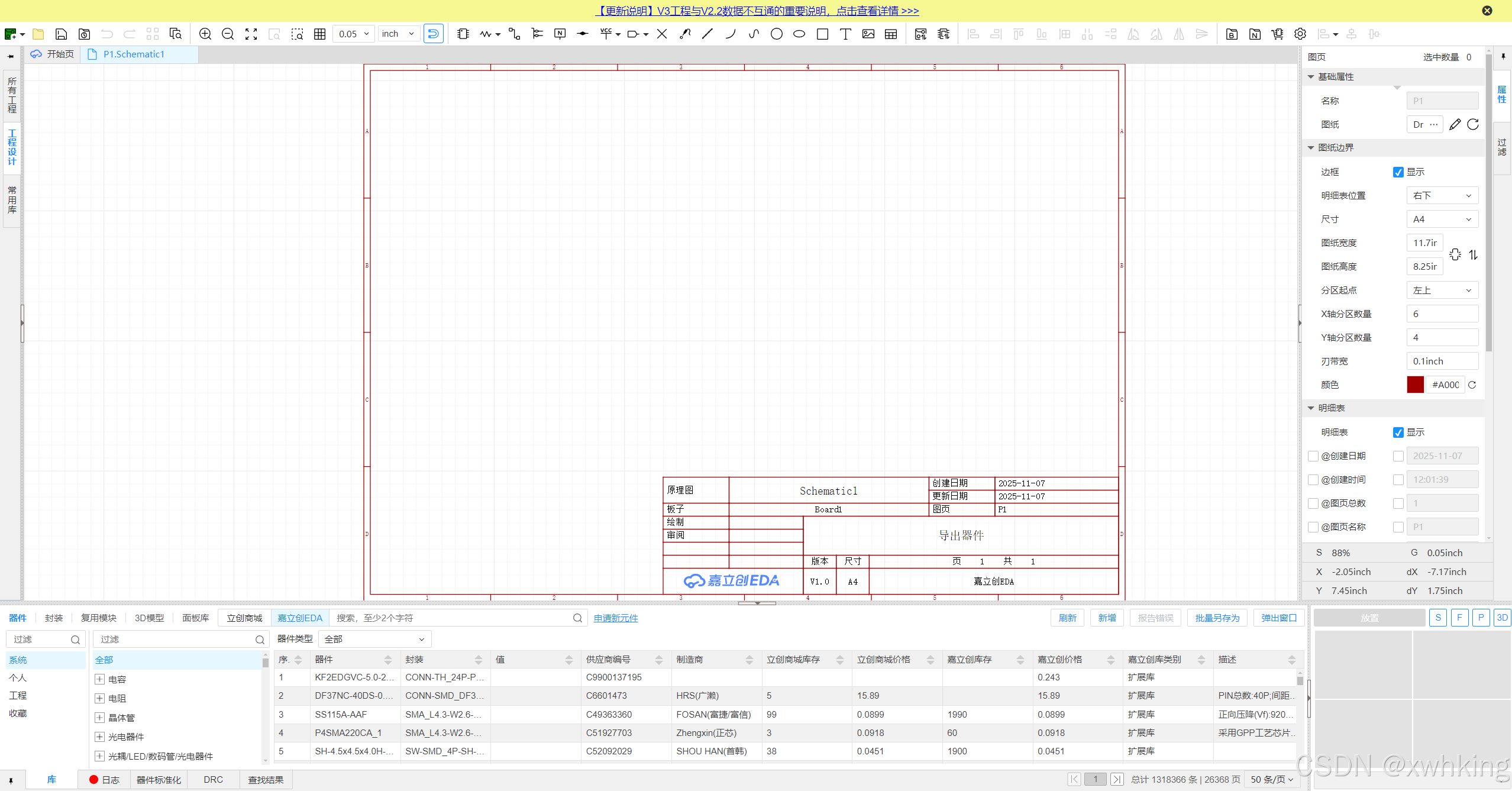Click the dark red border color swatch

click(1415, 385)
